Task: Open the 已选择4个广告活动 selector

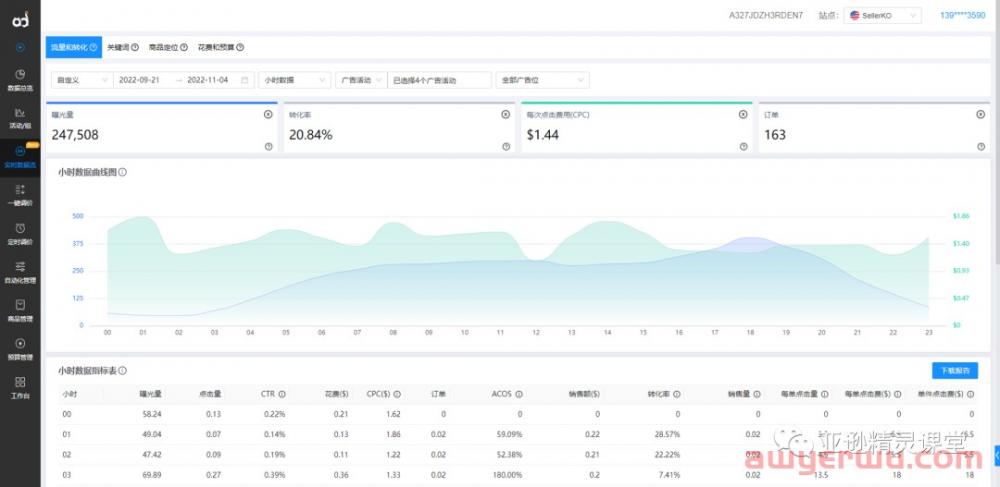Action: click(x=439, y=80)
